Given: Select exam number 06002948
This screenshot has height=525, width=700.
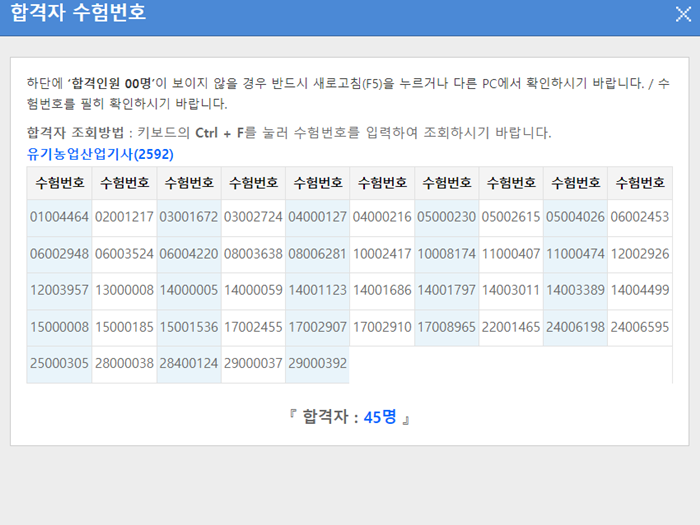Looking at the screenshot, I should (59, 254).
